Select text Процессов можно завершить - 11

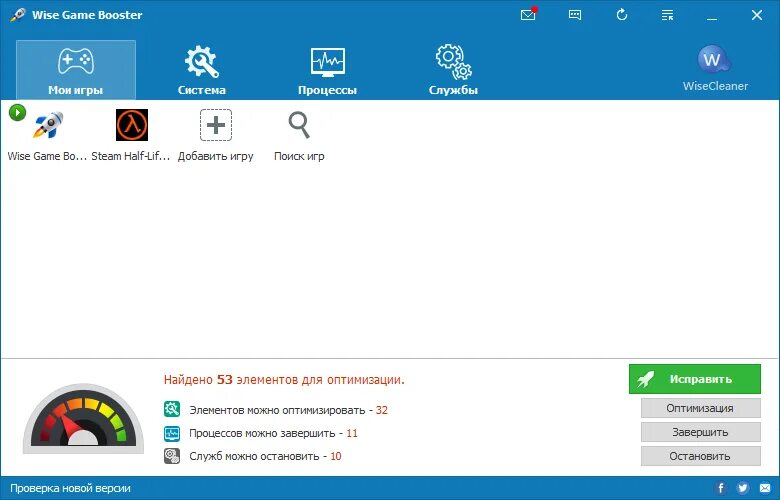tap(274, 433)
